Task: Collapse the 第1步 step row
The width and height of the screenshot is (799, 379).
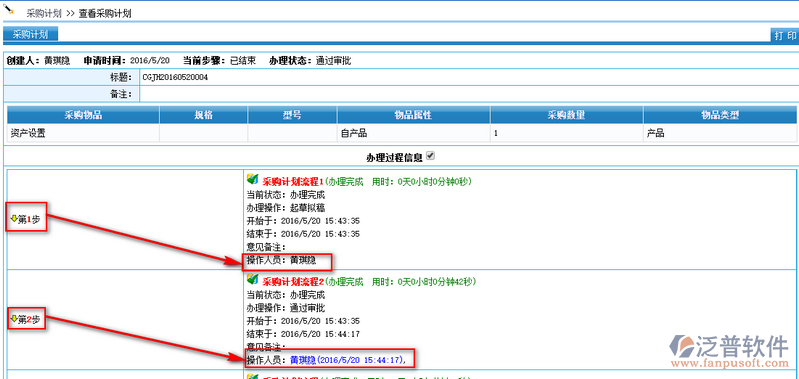Action: [25, 219]
